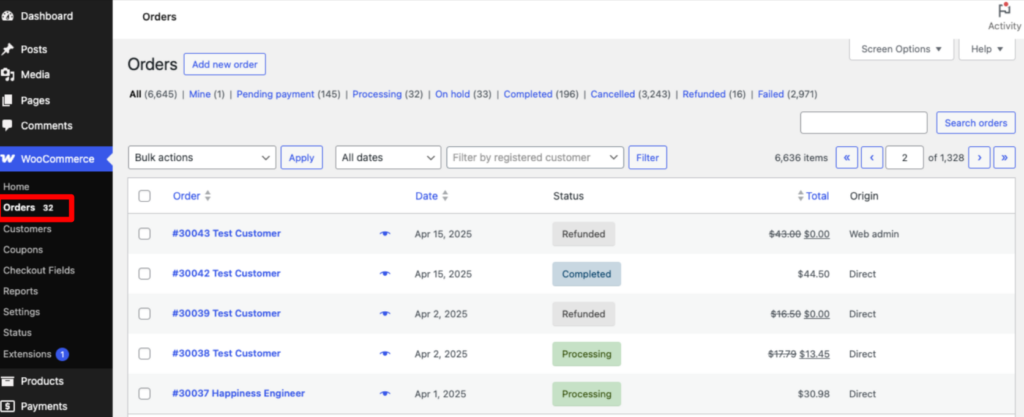Click the order search input field
The image size is (1024, 417).
point(864,123)
